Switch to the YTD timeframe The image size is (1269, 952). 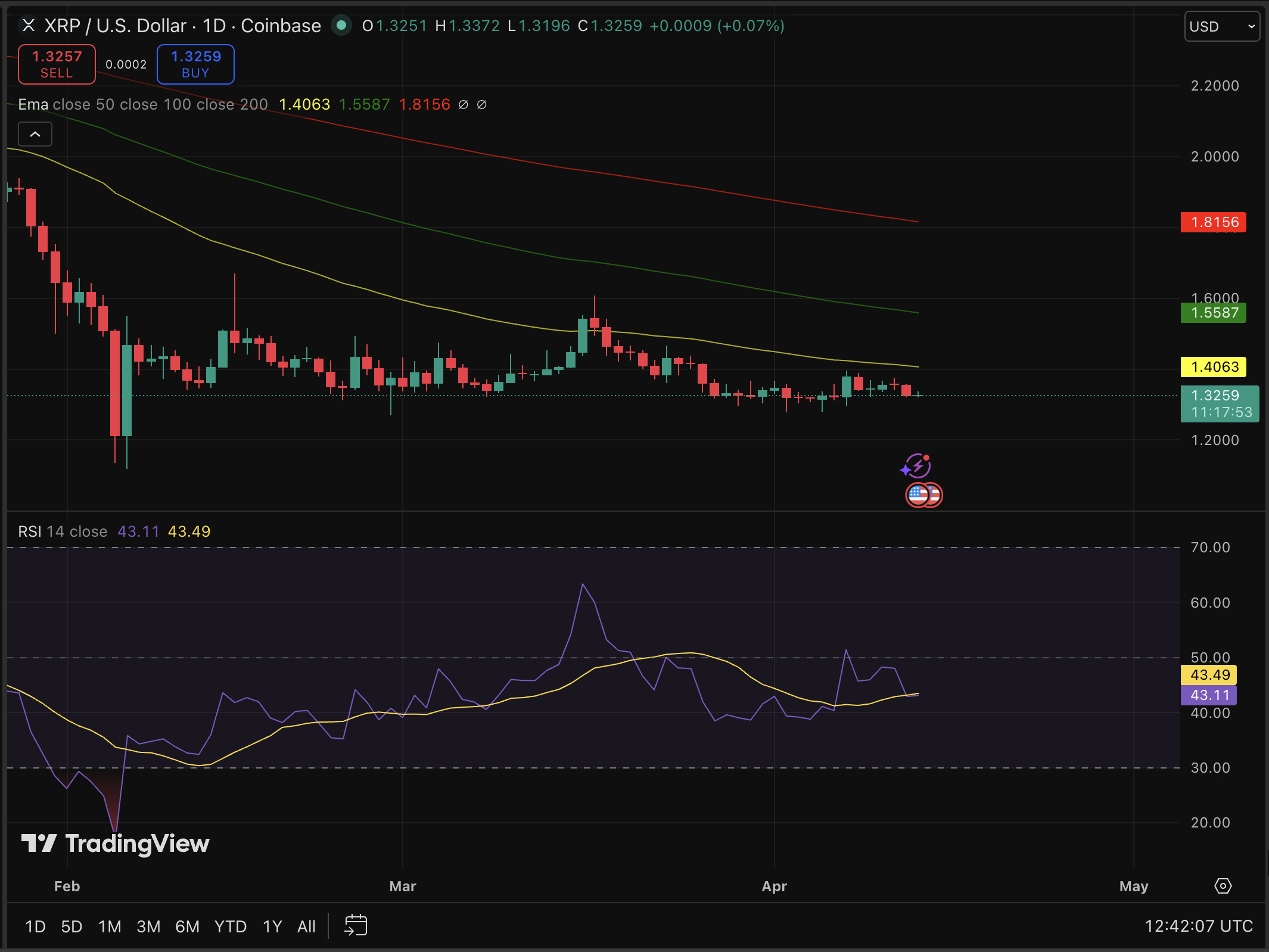pyautogui.click(x=229, y=926)
